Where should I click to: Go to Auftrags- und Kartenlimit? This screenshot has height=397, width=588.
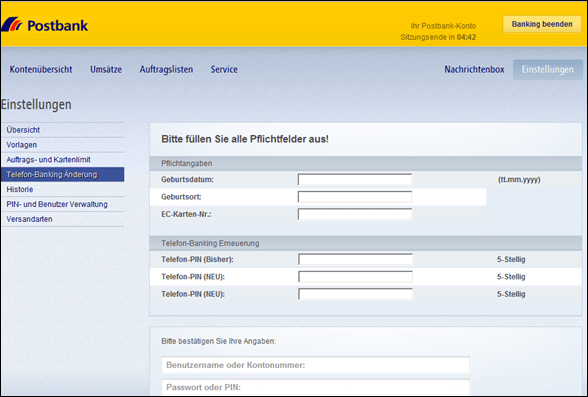63,160
